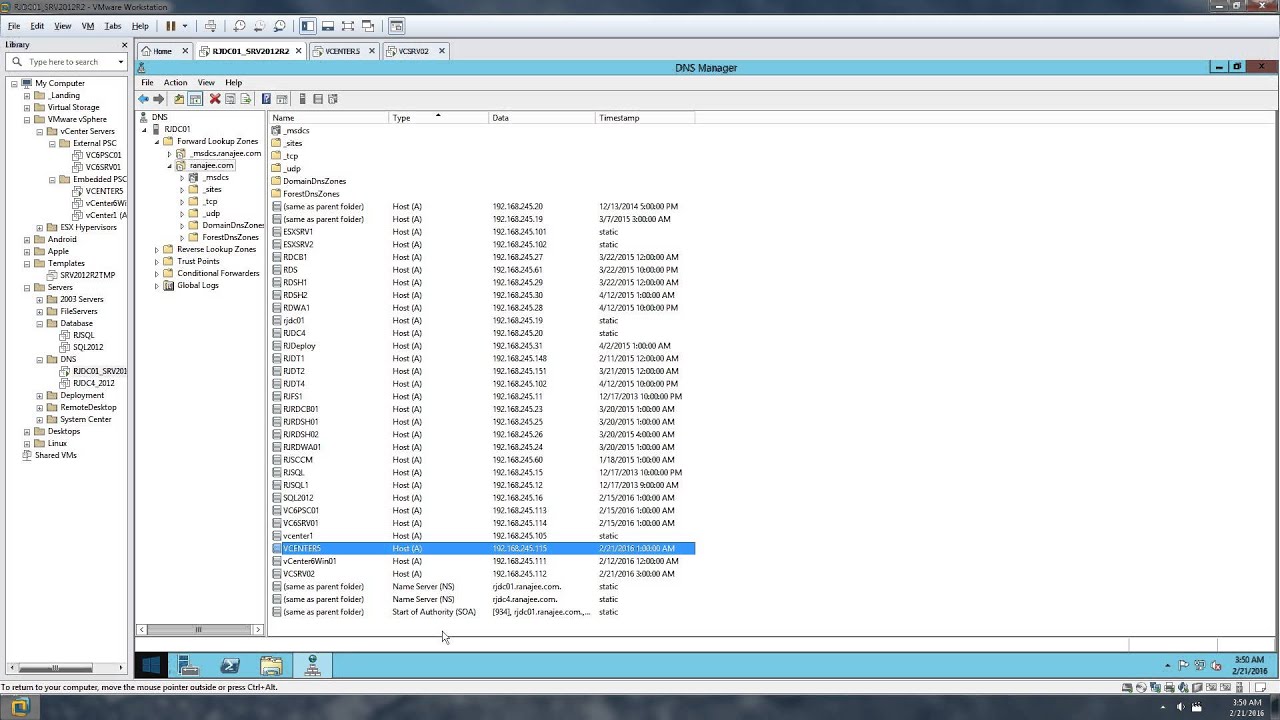
Task: Select SQL2012 VM in the Database folder
Action: [88, 347]
